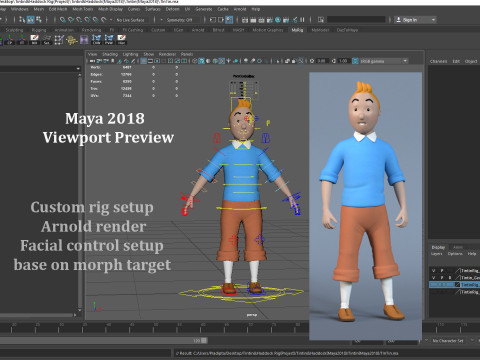Open the Symmetry: Off dropdown
Screen dimensions: 480x360
(x=180, y=20)
